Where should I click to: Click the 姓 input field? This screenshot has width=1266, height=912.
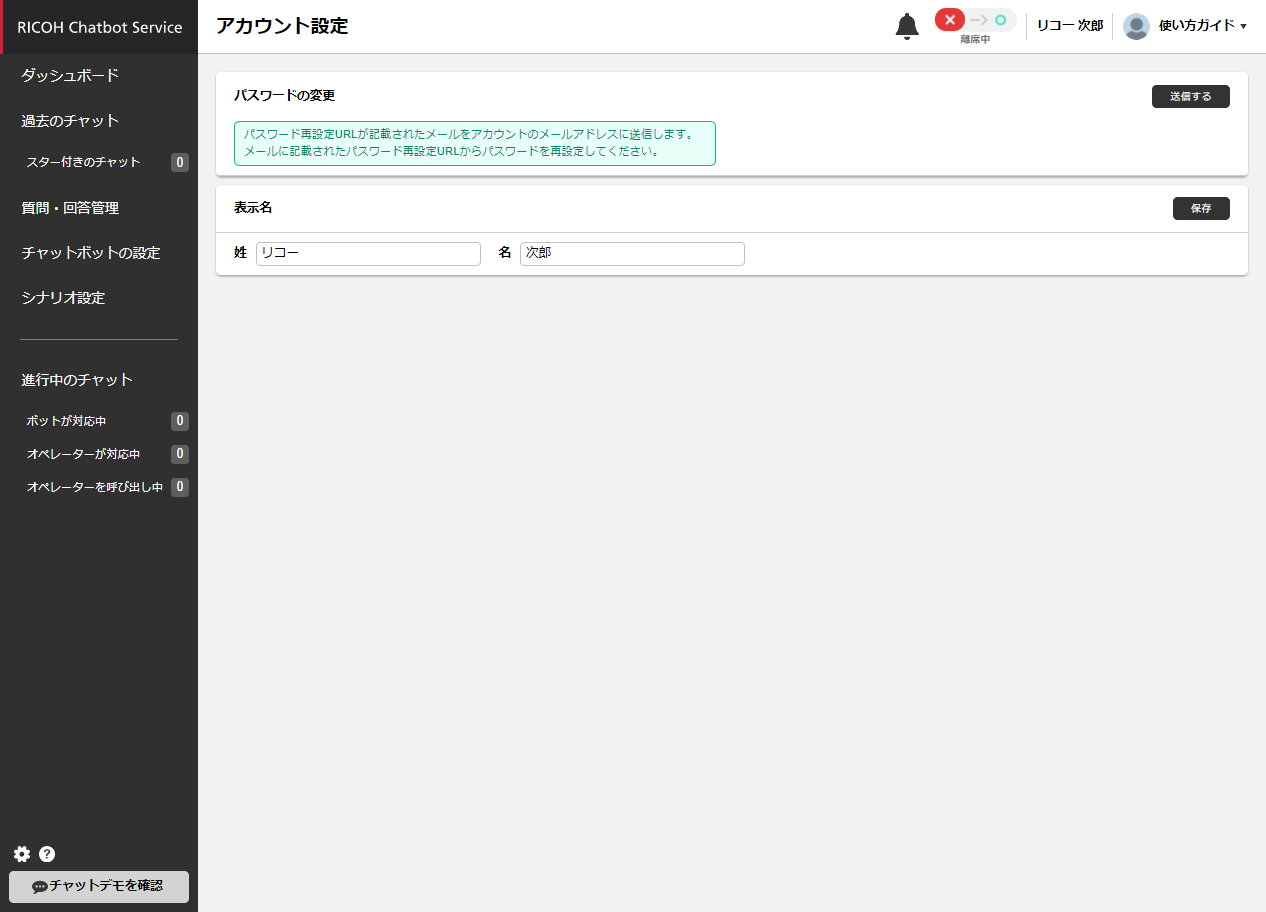point(368,254)
